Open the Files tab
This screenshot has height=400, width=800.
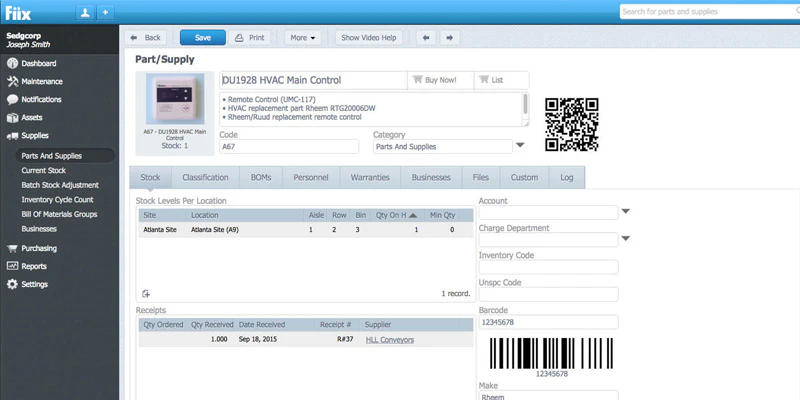[x=481, y=178]
